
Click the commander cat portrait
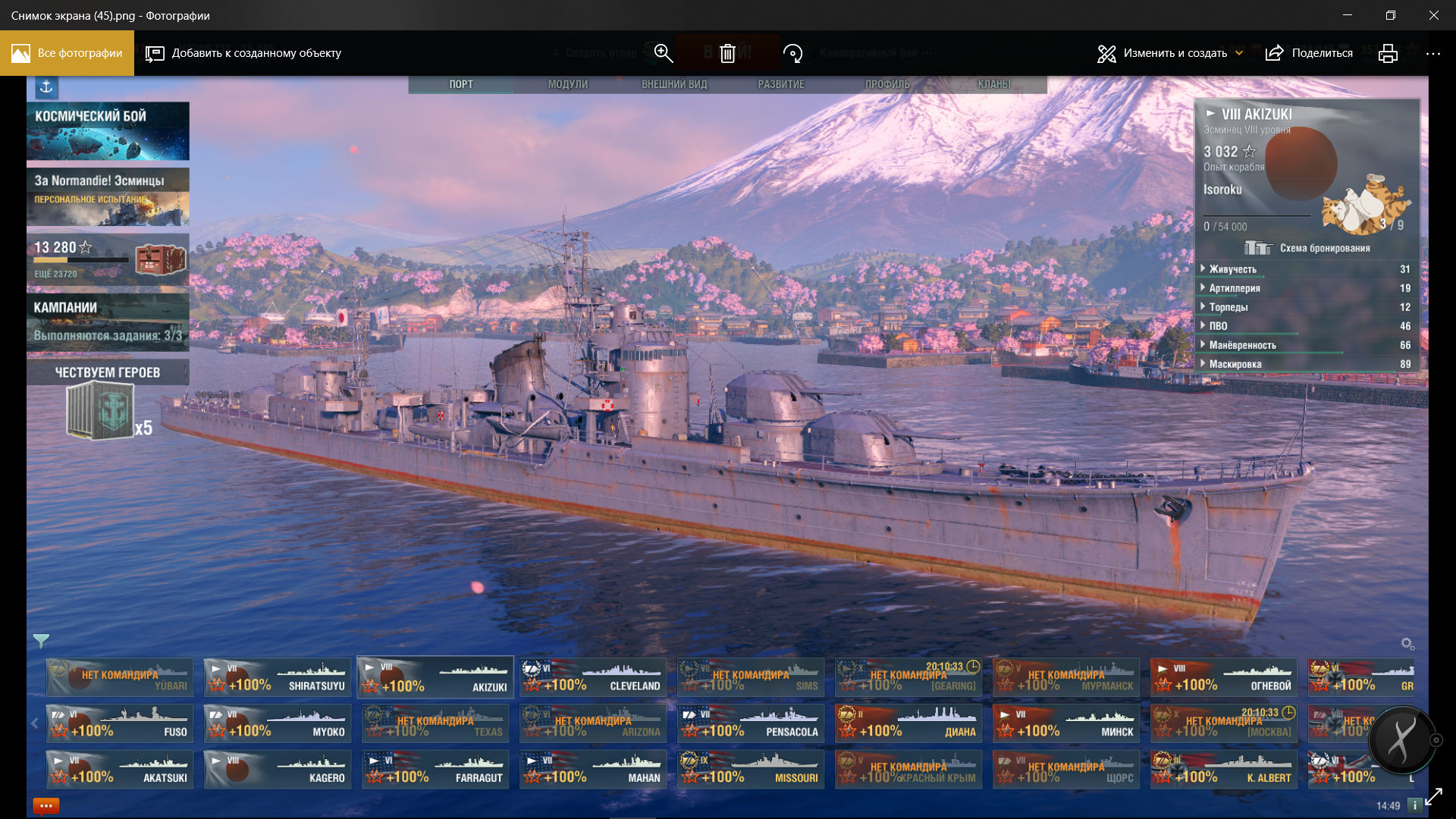point(1367,205)
